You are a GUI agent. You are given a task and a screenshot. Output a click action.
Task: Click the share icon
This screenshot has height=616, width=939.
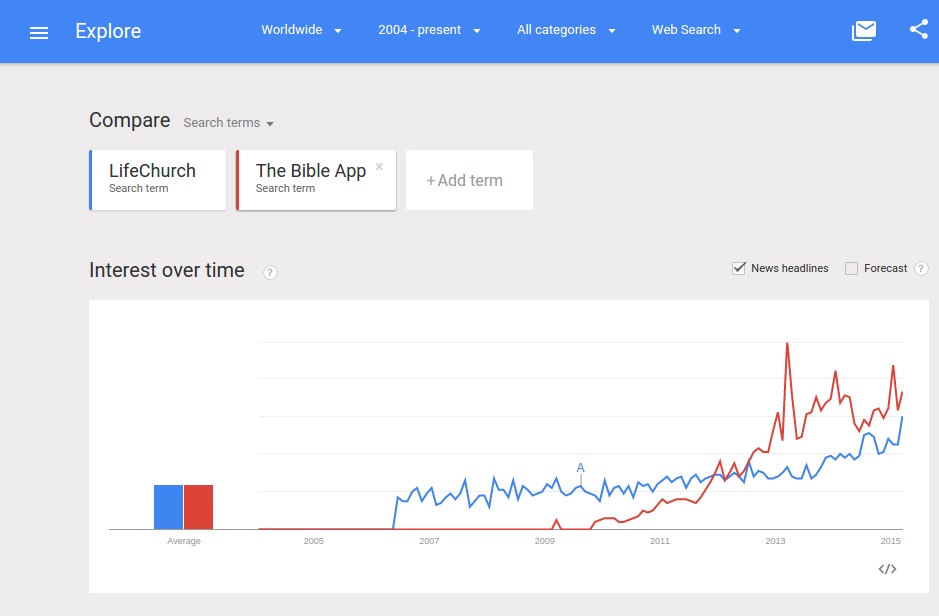click(919, 30)
